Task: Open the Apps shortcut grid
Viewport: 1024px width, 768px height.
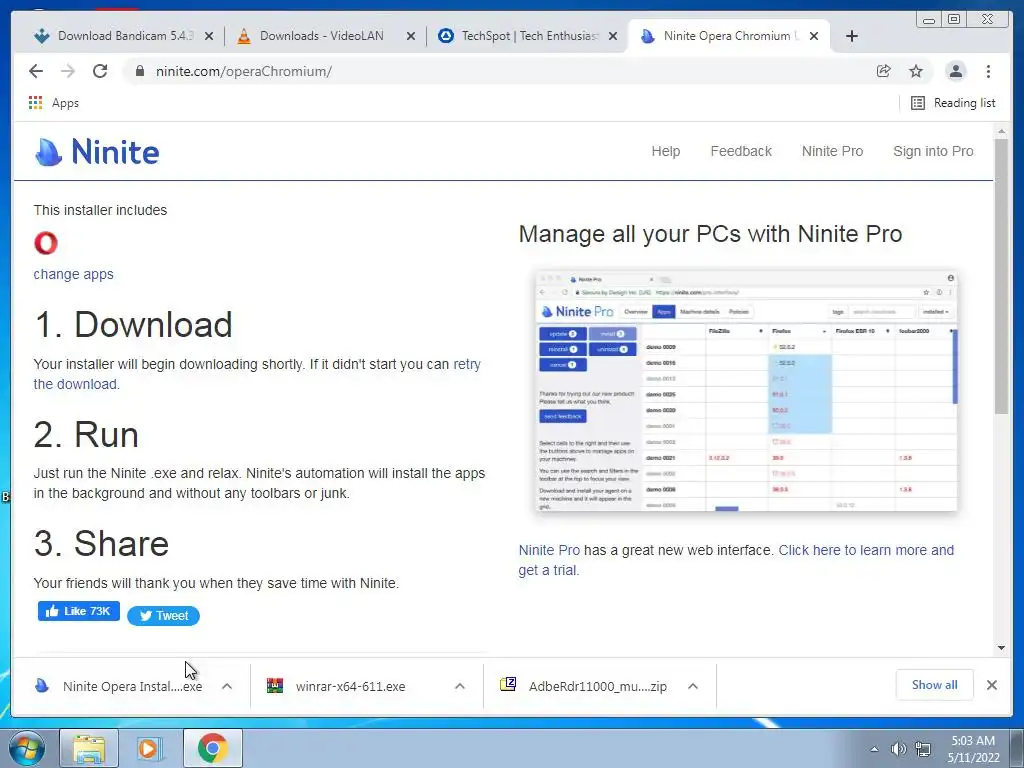Action: 54,103
